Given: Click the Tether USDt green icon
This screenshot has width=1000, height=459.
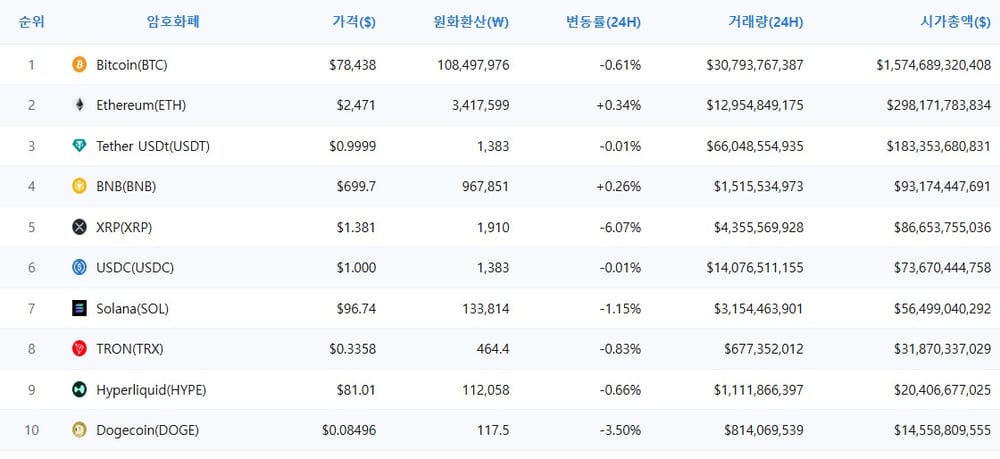Looking at the screenshot, I should pyautogui.click(x=79, y=146).
